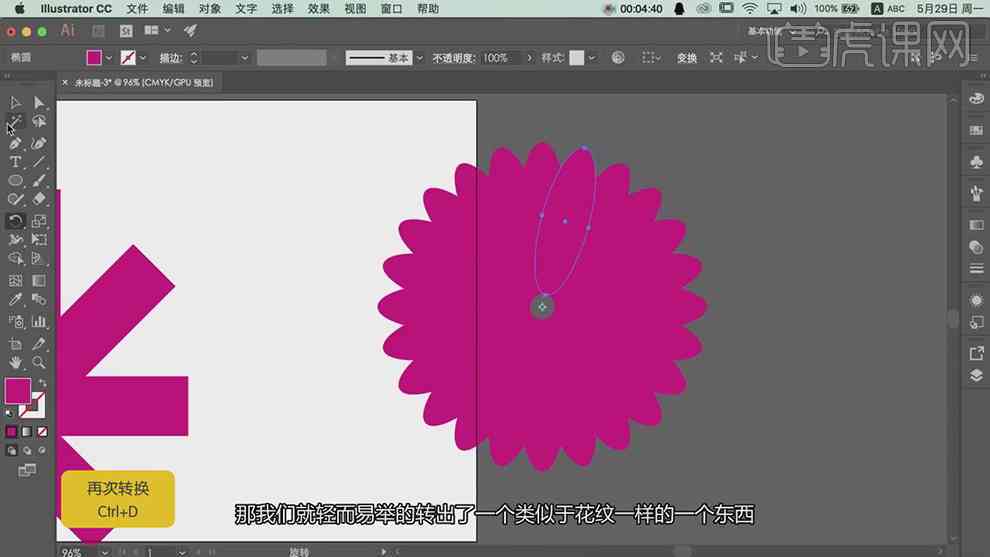
Task: Select the Curvature tool
Action: 39,143
